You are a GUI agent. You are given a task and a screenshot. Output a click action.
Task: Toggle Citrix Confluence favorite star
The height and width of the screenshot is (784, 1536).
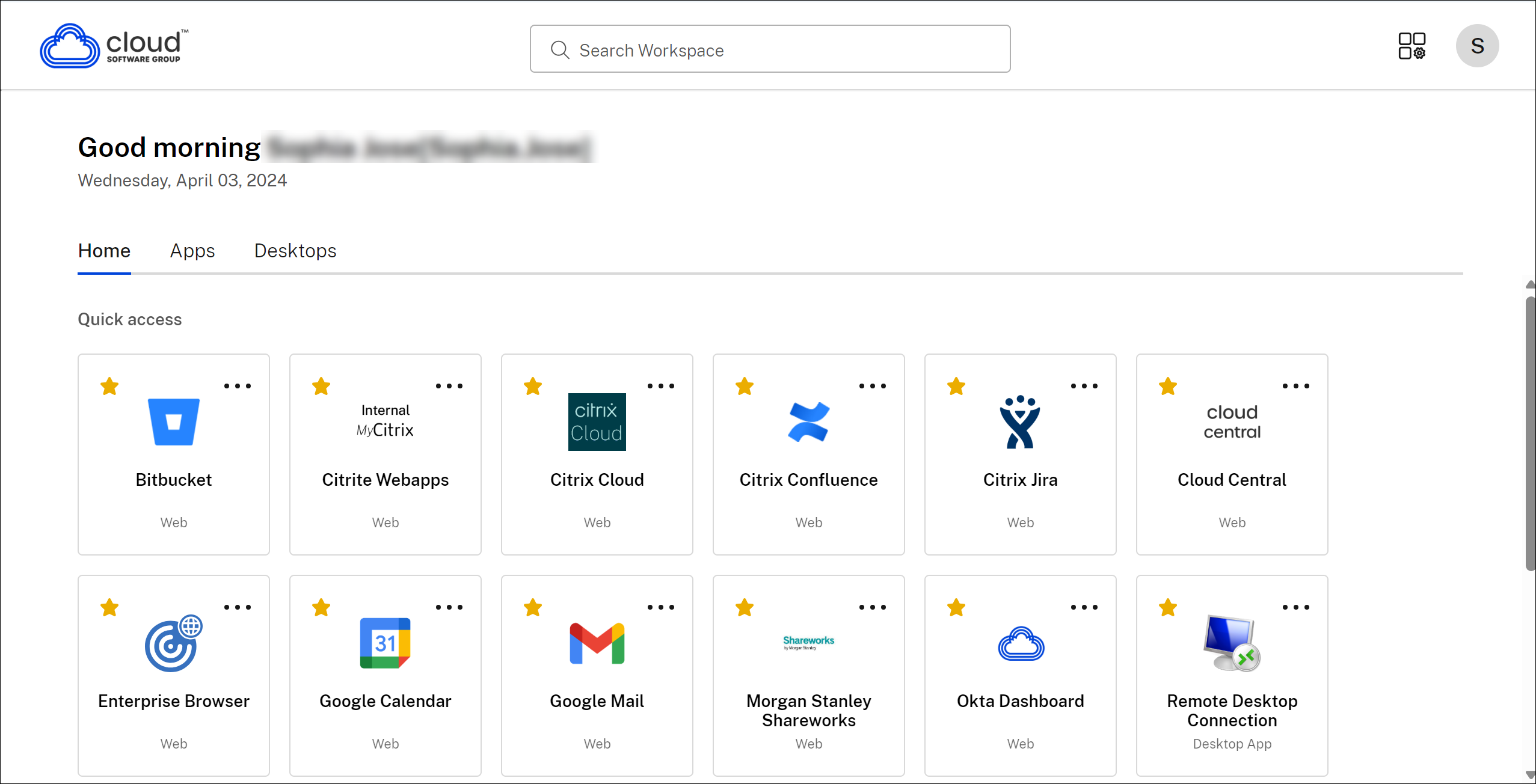click(745, 386)
